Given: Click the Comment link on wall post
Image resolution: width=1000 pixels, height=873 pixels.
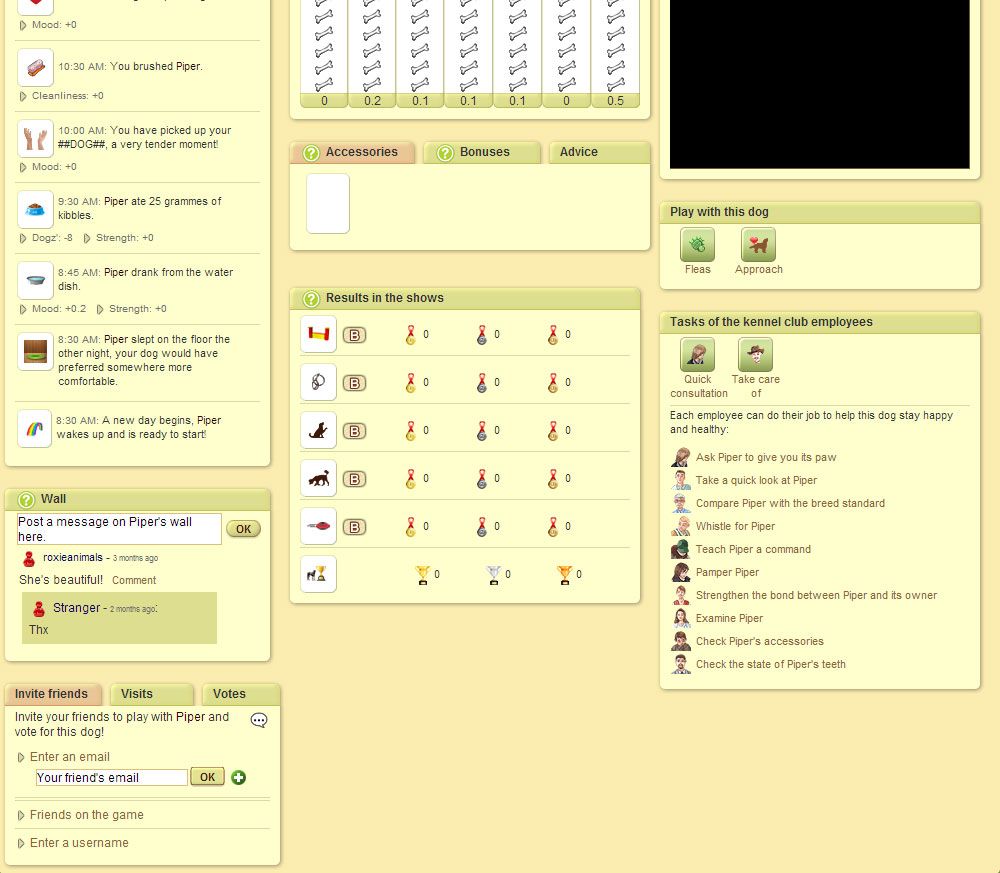Looking at the screenshot, I should click(x=134, y=580).
